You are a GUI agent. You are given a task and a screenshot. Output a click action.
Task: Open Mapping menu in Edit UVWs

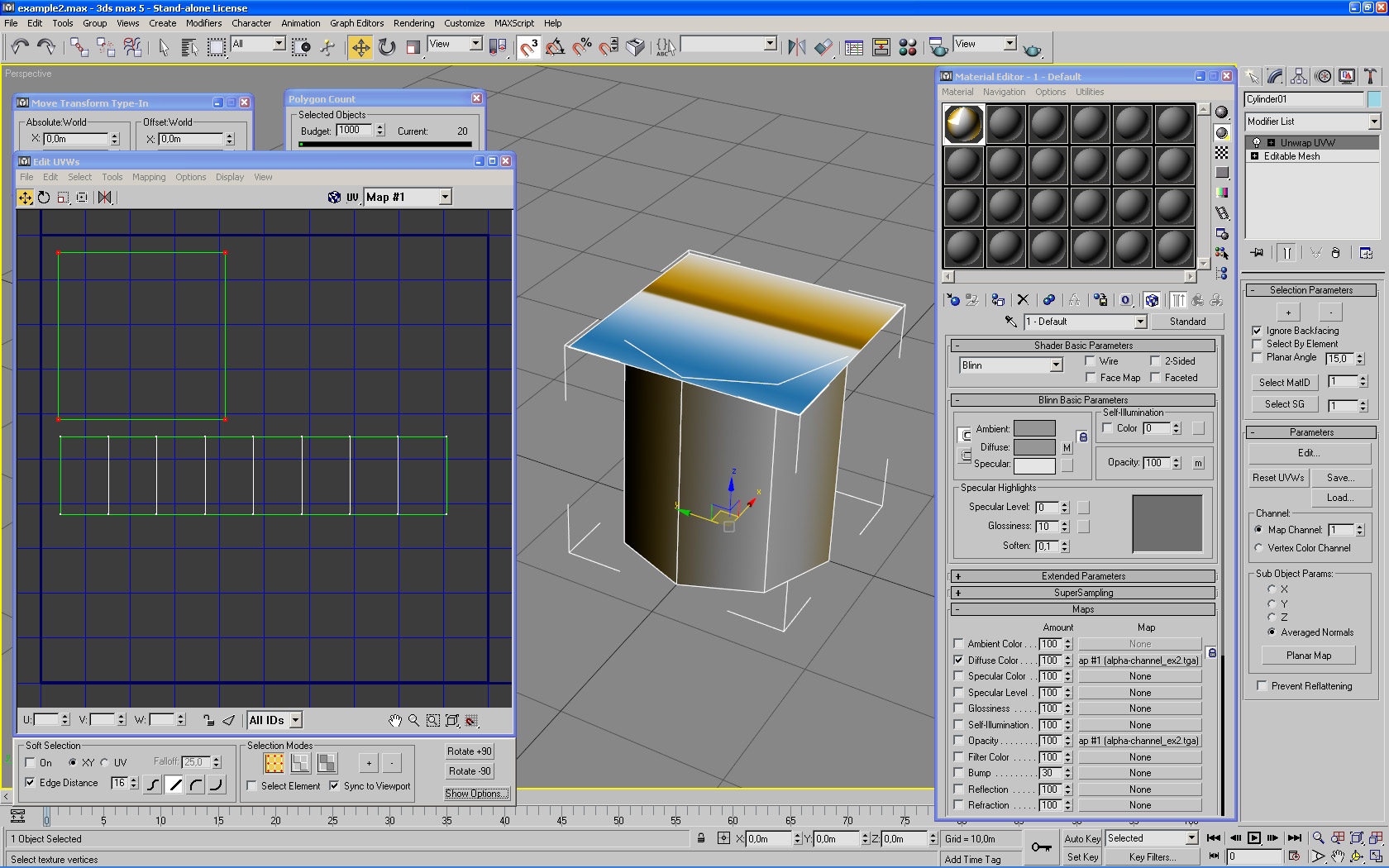(x=149, y=177)
